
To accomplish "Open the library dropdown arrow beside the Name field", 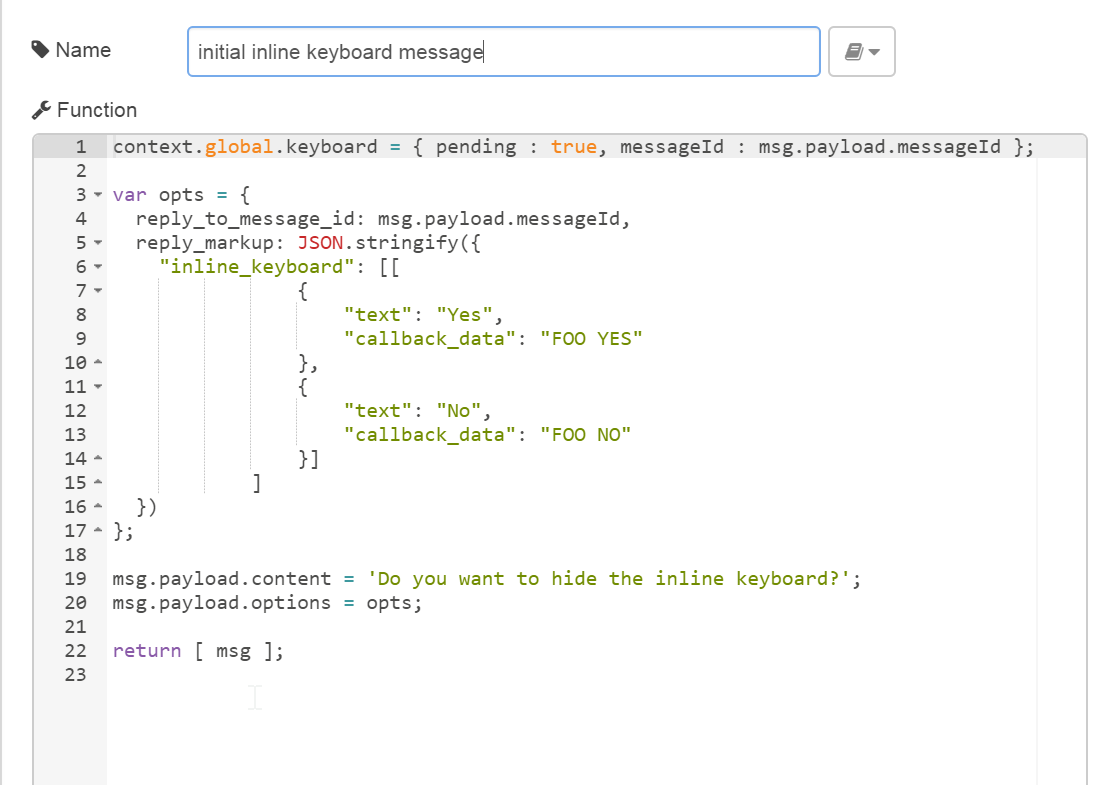I will click(872, 51).
